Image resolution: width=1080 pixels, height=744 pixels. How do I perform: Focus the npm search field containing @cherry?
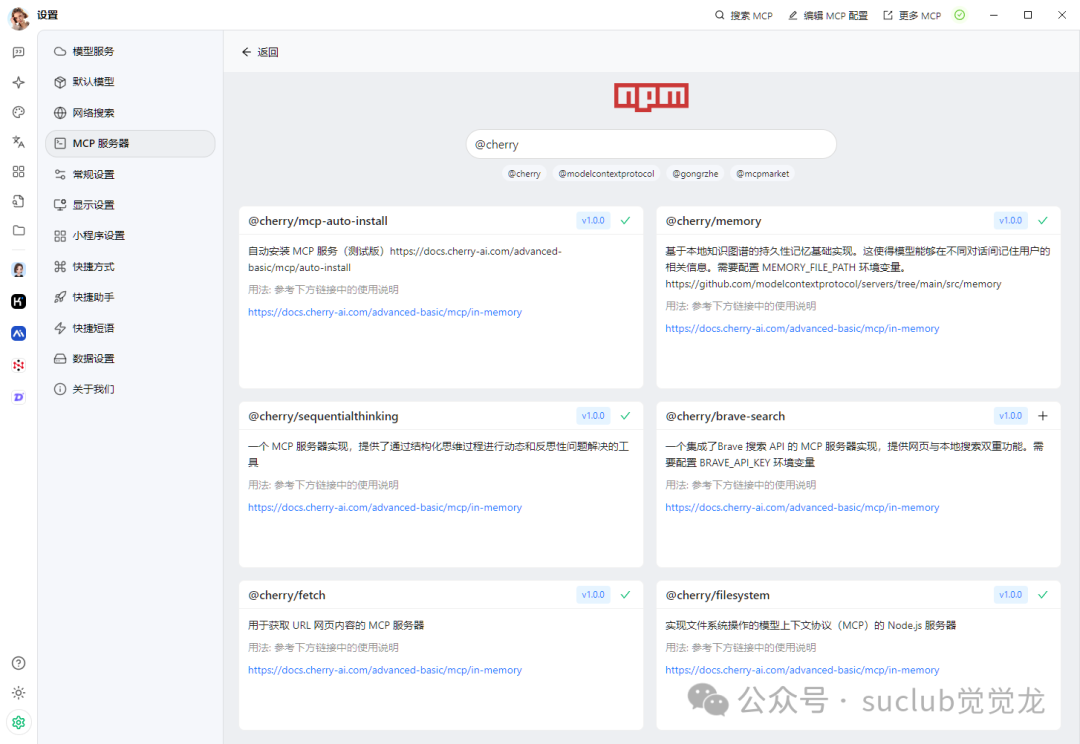point(651,145)
